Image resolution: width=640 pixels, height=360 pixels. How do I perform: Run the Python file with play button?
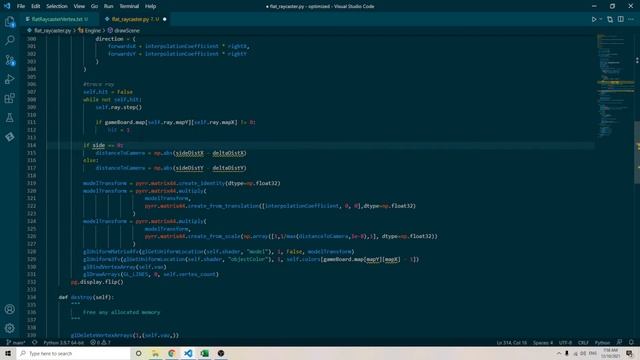click(x=594, y=19)
